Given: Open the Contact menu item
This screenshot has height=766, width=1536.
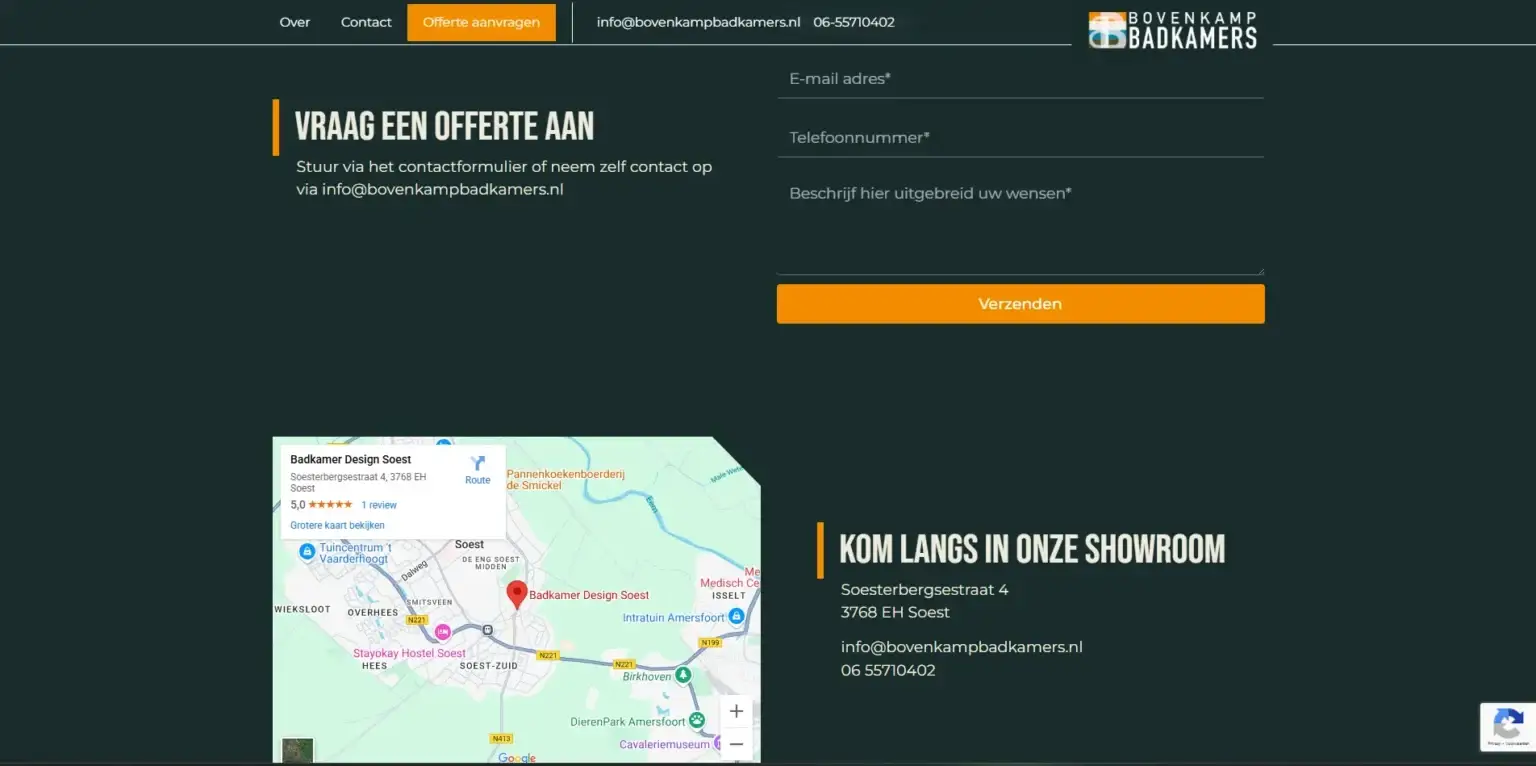Looking at the screenshot, I should click(366, 22).
